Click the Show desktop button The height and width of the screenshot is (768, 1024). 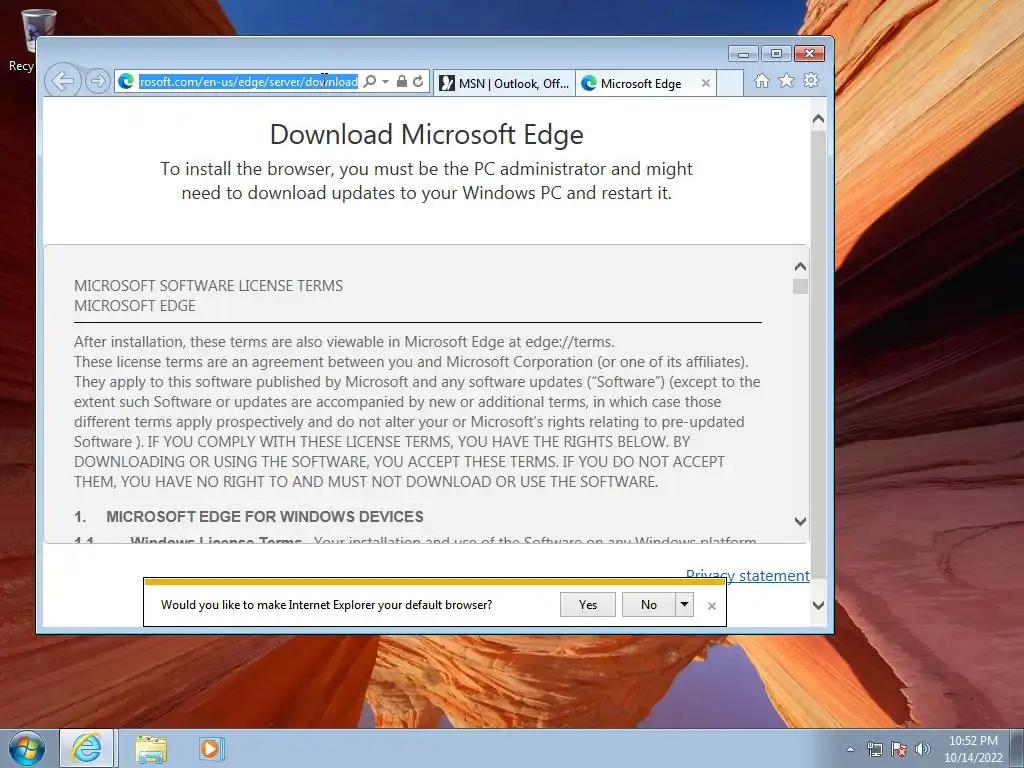coord(1017,748)
